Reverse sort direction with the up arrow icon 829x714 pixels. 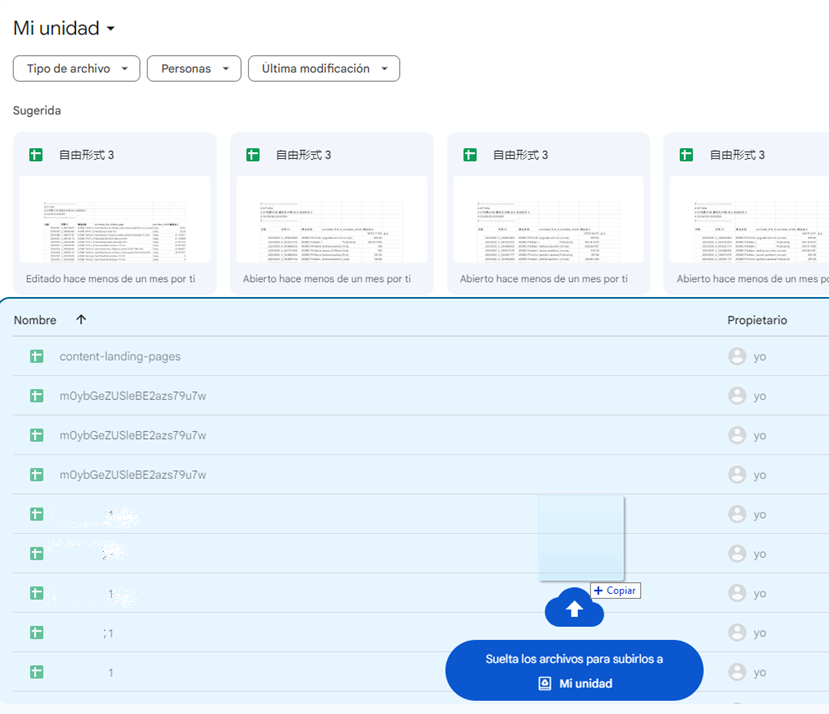pyautogui.click(x=81, y=319)
